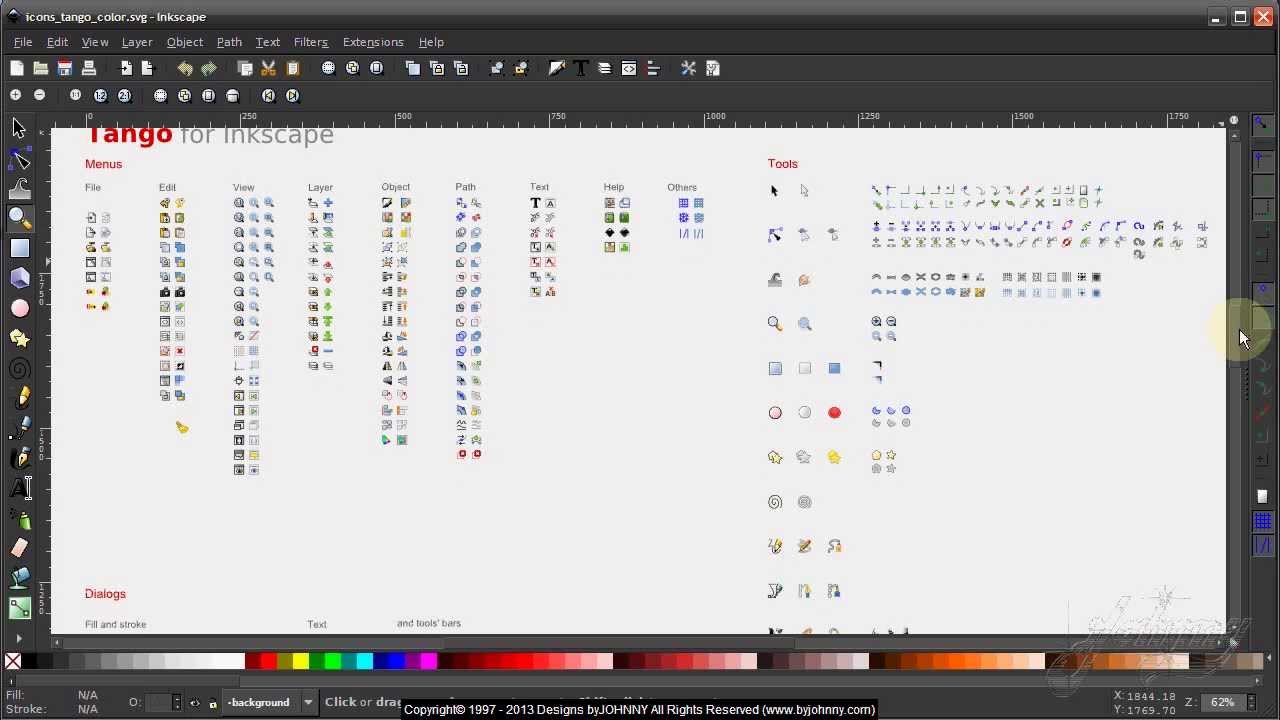Click the opacity stepper arrows
This screenshot has height=720, width=1280.
tap(177, 702)
